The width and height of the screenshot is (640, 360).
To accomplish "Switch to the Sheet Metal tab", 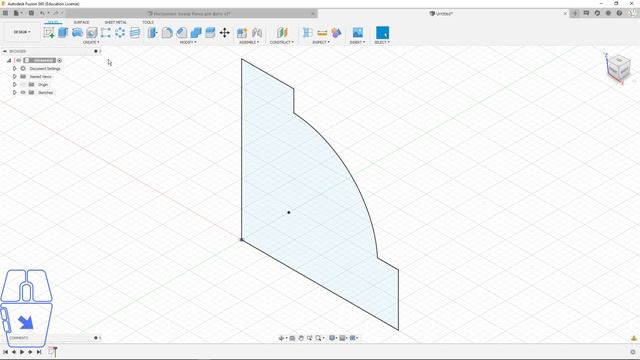I will [x=116, y=22].
